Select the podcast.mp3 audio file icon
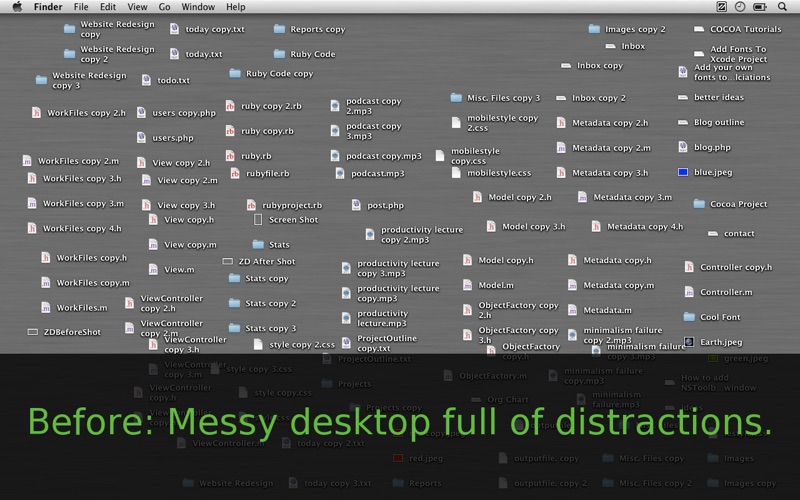The width and height of the screenshot is (800, 500). tap(340, 173)
